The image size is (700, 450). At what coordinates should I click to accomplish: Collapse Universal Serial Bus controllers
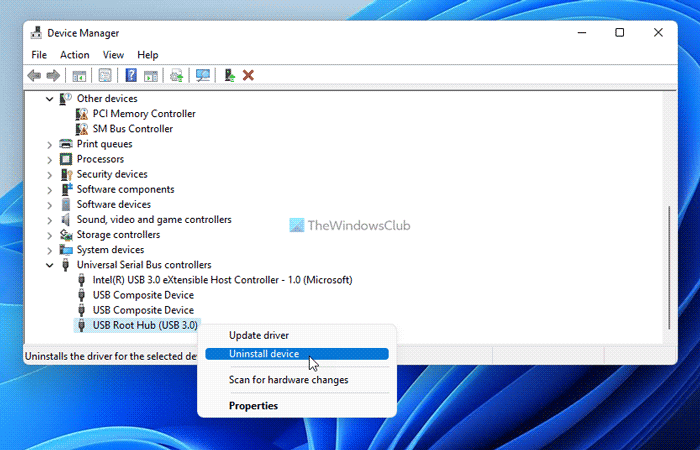[49, 265]
